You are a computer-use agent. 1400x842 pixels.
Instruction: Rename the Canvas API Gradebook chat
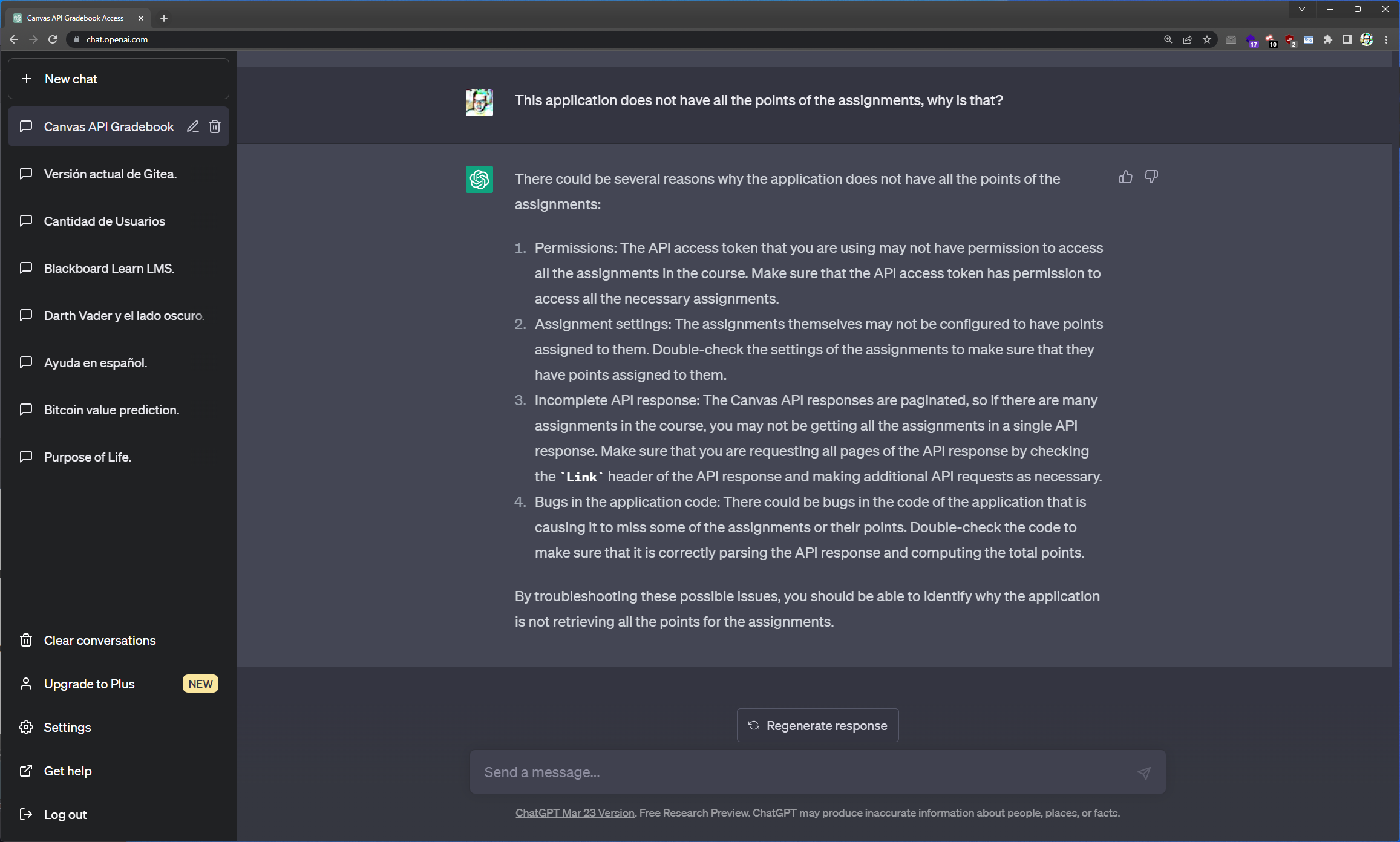[192, 126]
